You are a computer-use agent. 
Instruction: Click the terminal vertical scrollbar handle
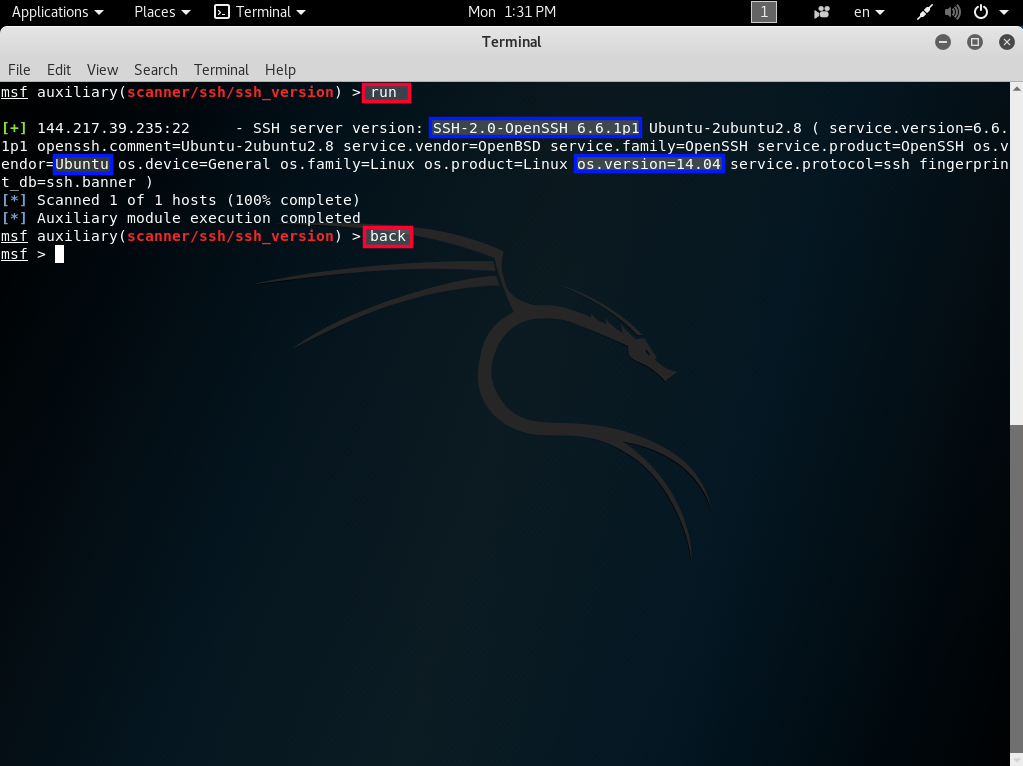tap(1016, 590)
